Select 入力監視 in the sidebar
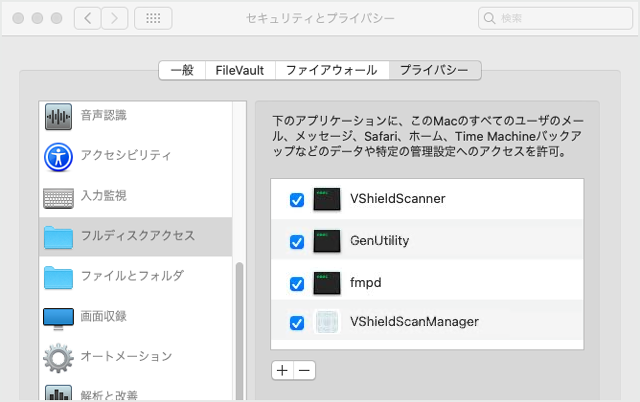Screen dimensions: 640x402 136,197
